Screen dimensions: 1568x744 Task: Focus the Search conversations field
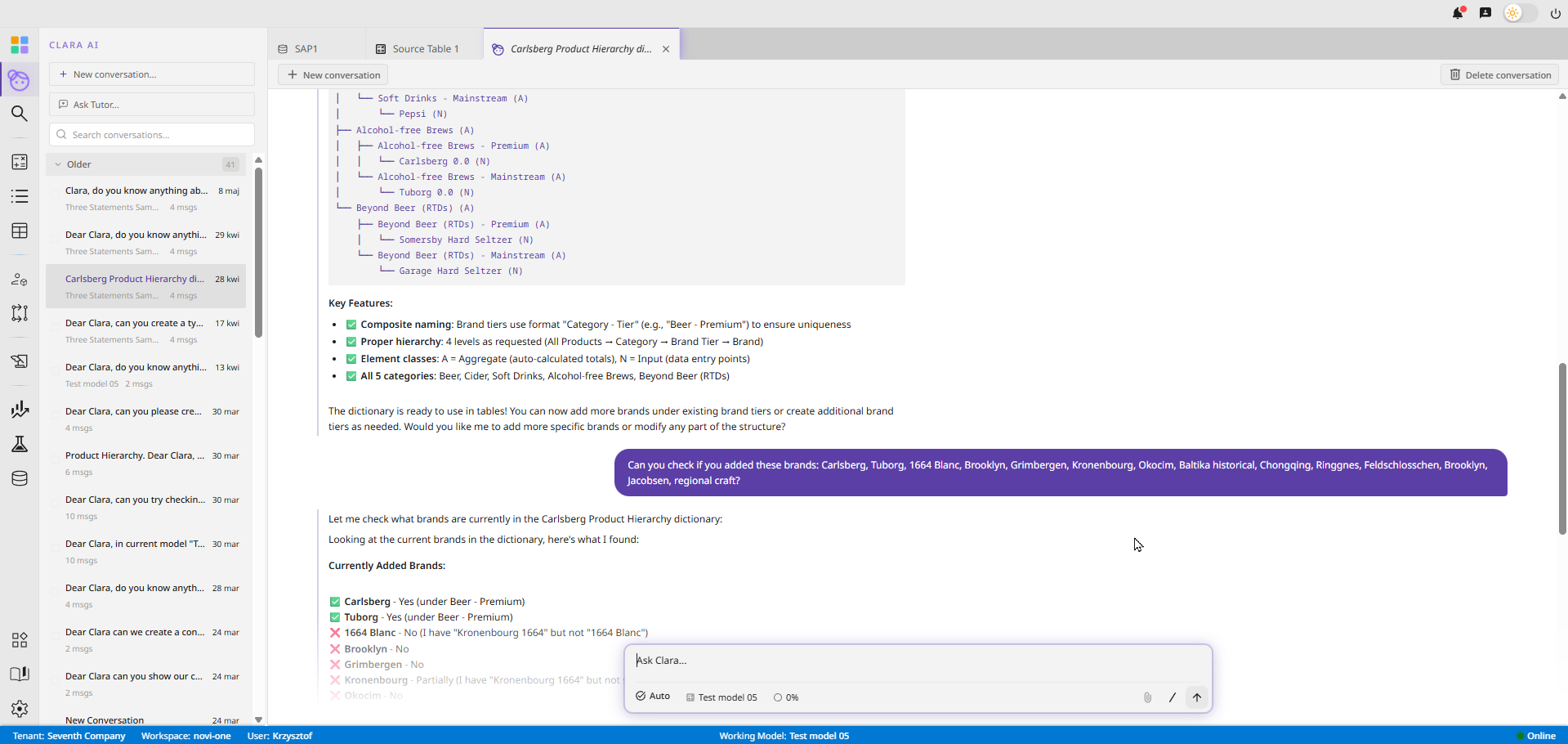coord(152,135)
